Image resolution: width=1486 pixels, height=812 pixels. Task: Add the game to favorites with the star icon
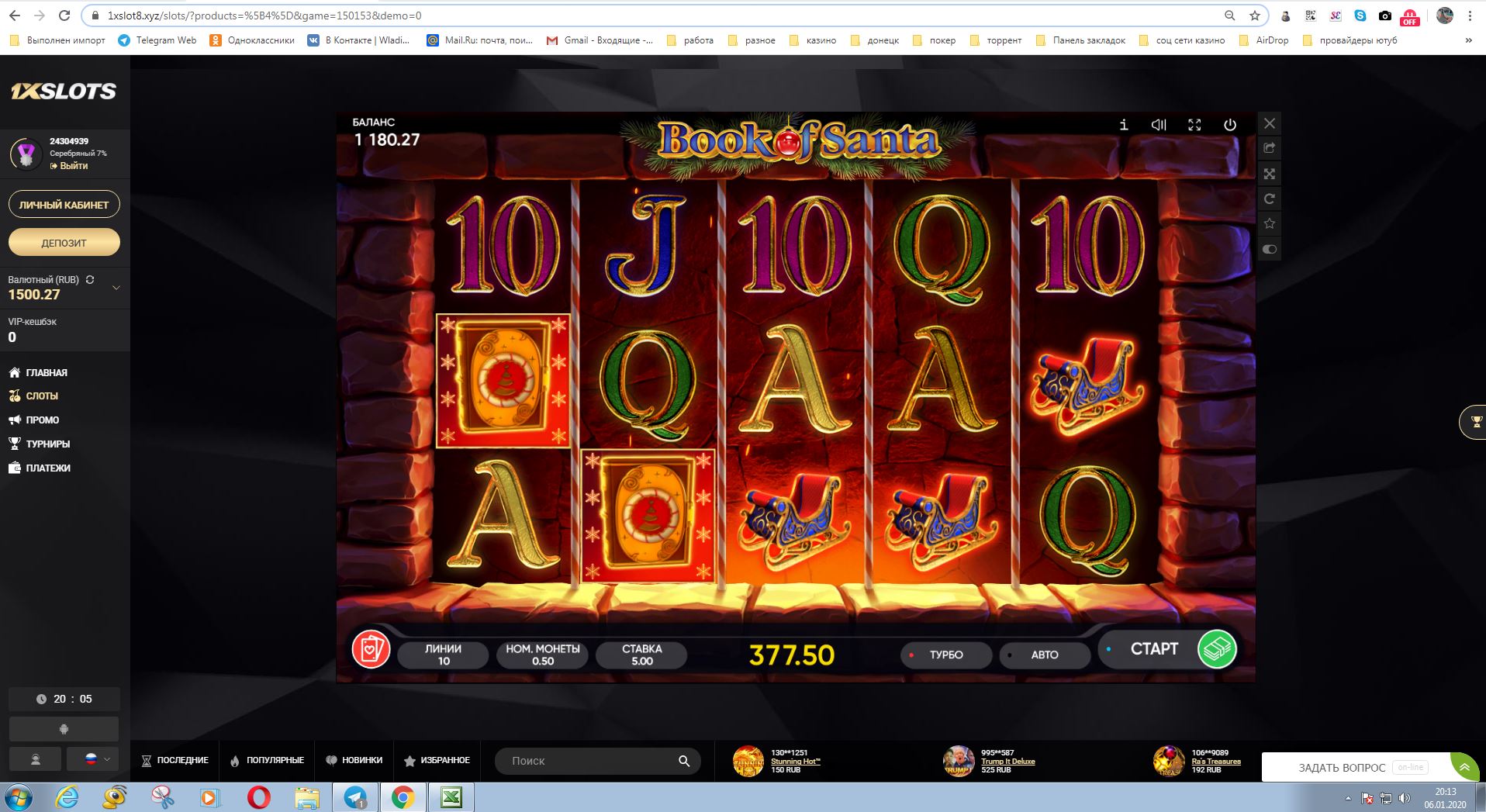point(1270,224)
